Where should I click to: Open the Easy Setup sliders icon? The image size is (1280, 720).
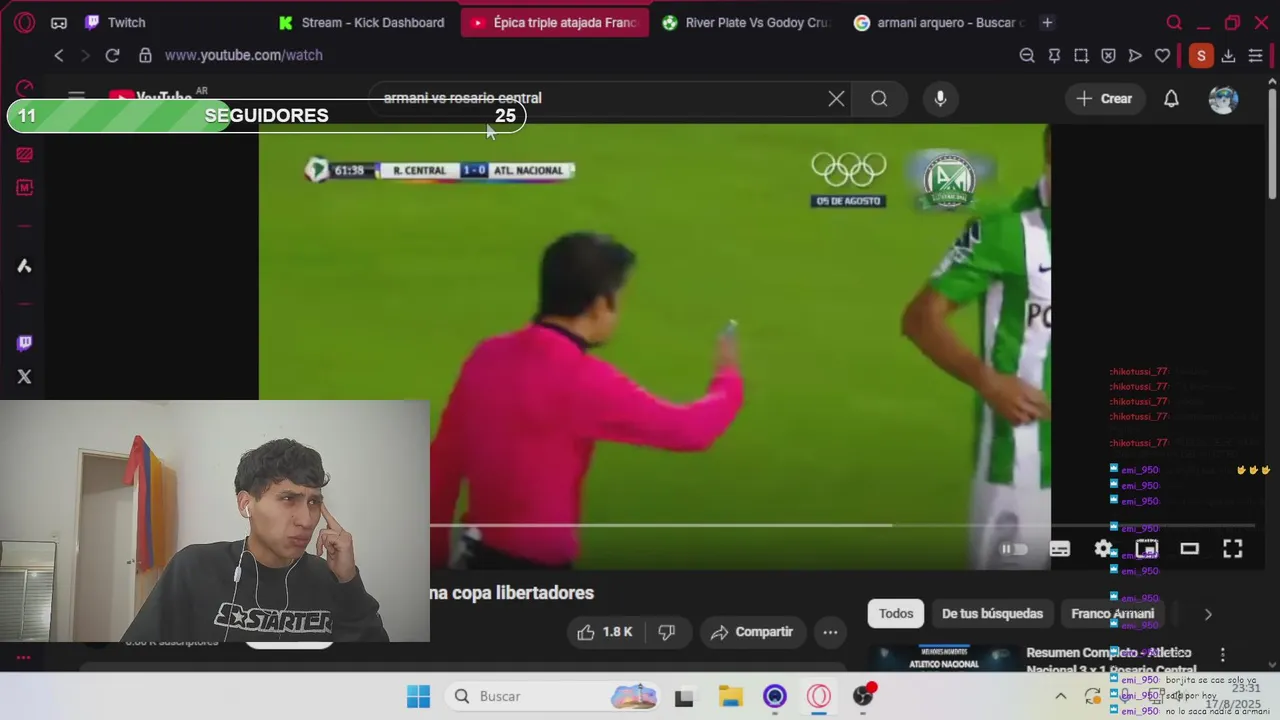pyautogui.click(x=1255, y=55)
